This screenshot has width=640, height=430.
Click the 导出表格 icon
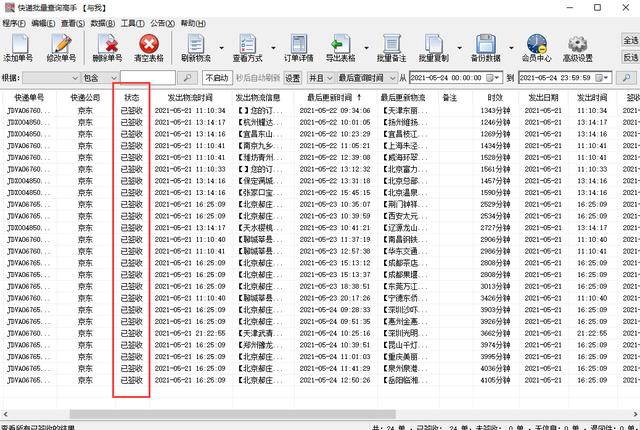[x=340, y=48]
